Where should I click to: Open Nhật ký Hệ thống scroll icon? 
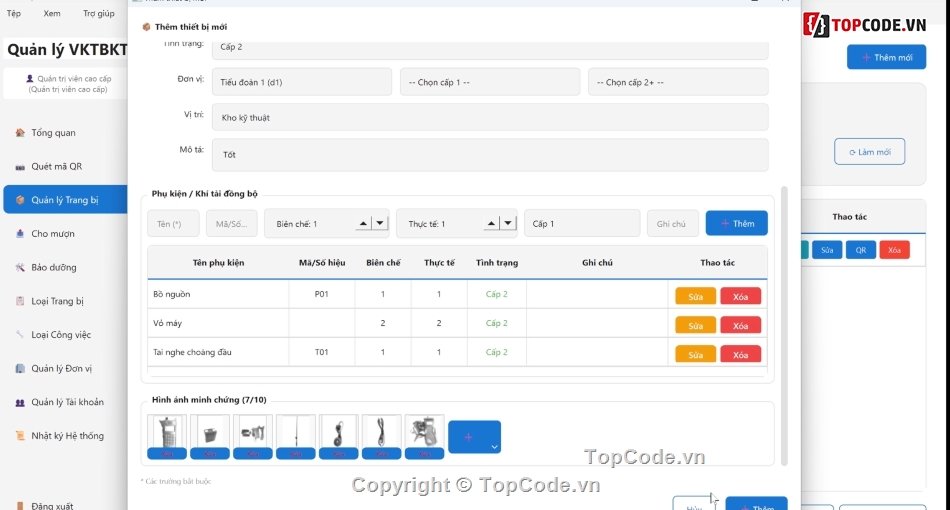click(x=20, y=436)
